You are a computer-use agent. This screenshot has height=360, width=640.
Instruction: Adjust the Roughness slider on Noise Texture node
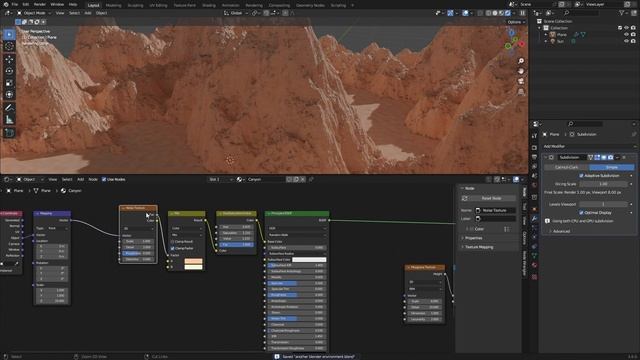pos(138,253)
